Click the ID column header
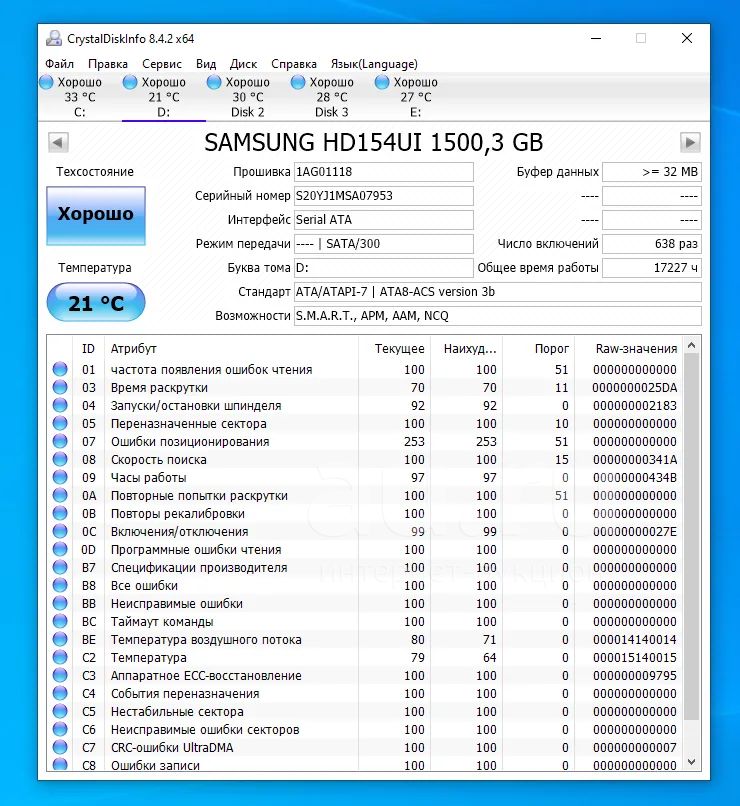This screenshot has height=806, width=740. point(88,349)
